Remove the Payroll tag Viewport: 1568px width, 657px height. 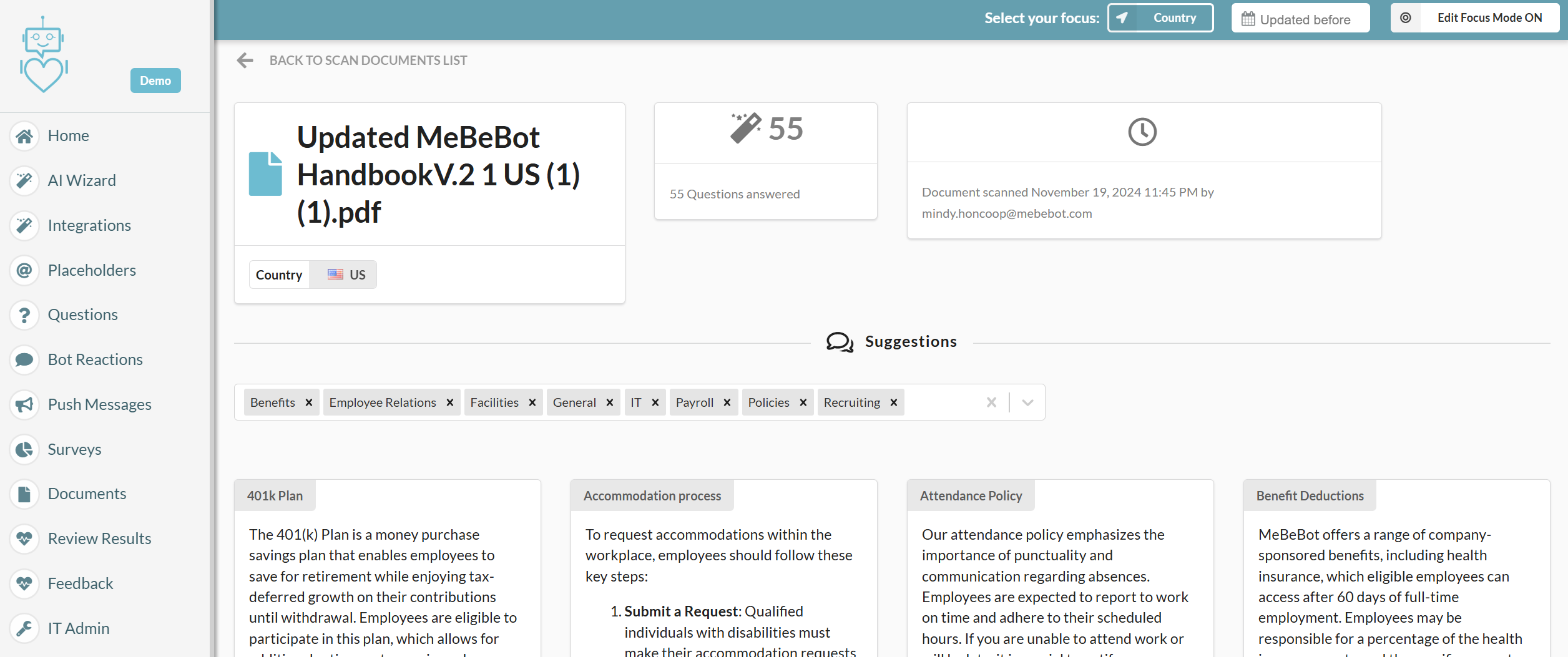coord(727,402)
